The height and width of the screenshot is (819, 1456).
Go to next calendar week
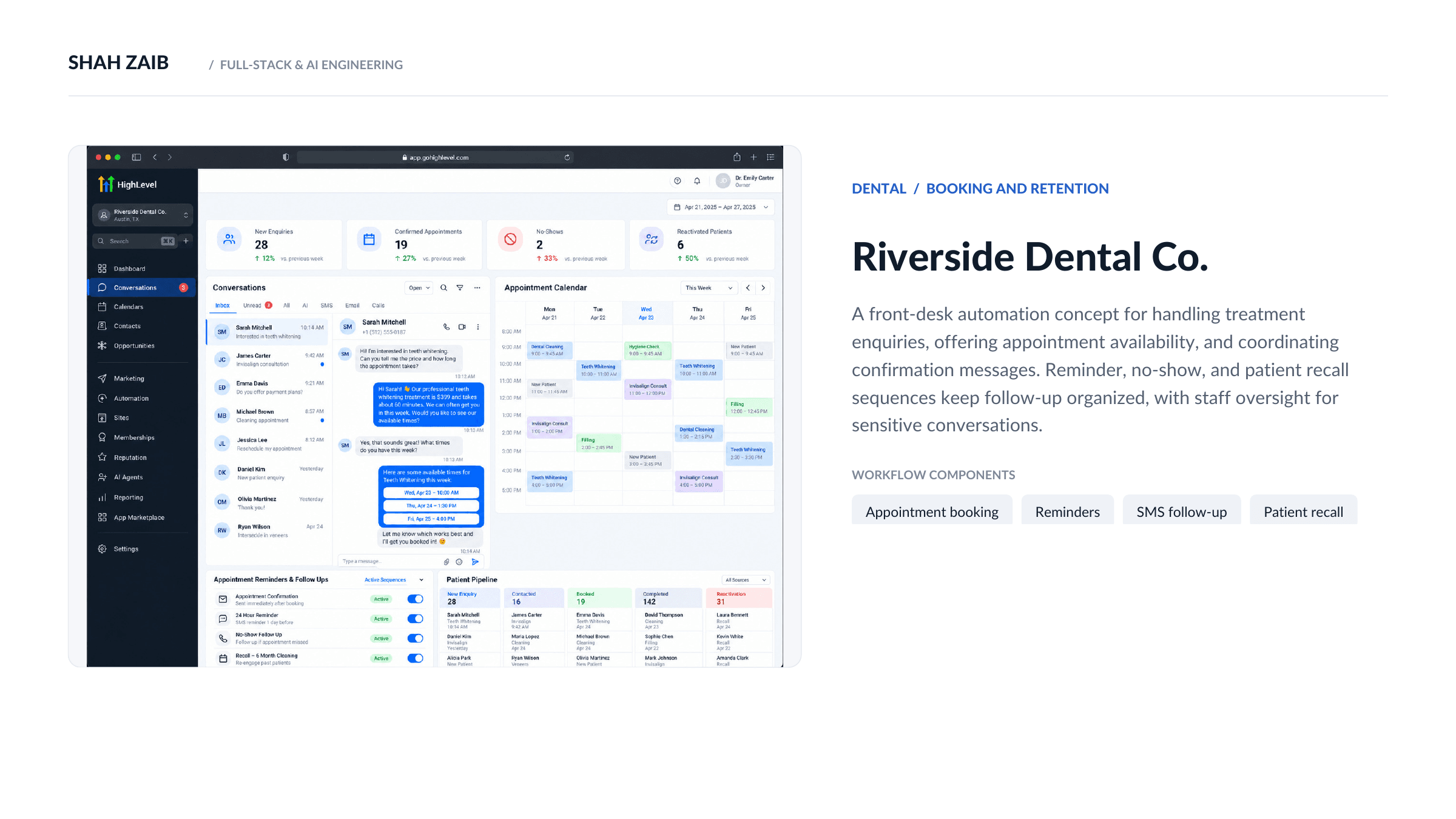click(x=763, y=288)
